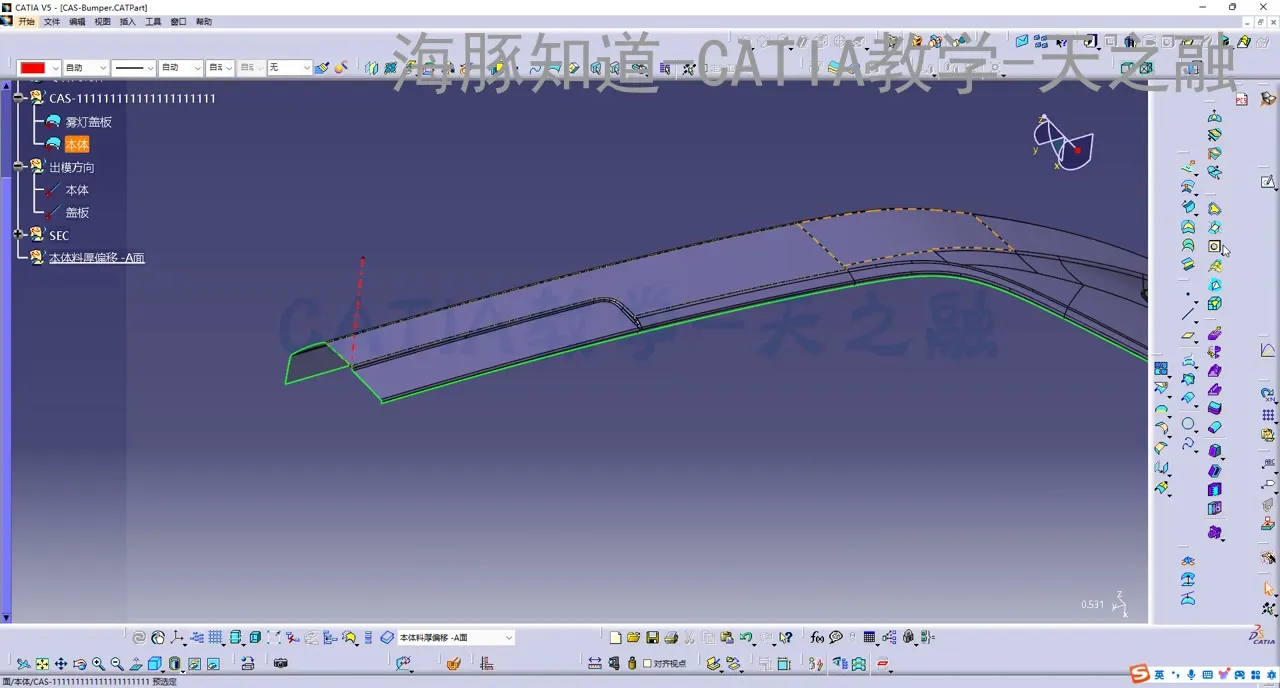Click the compass in the viewport
The image size is (1280, 688).
point(1062,143)
